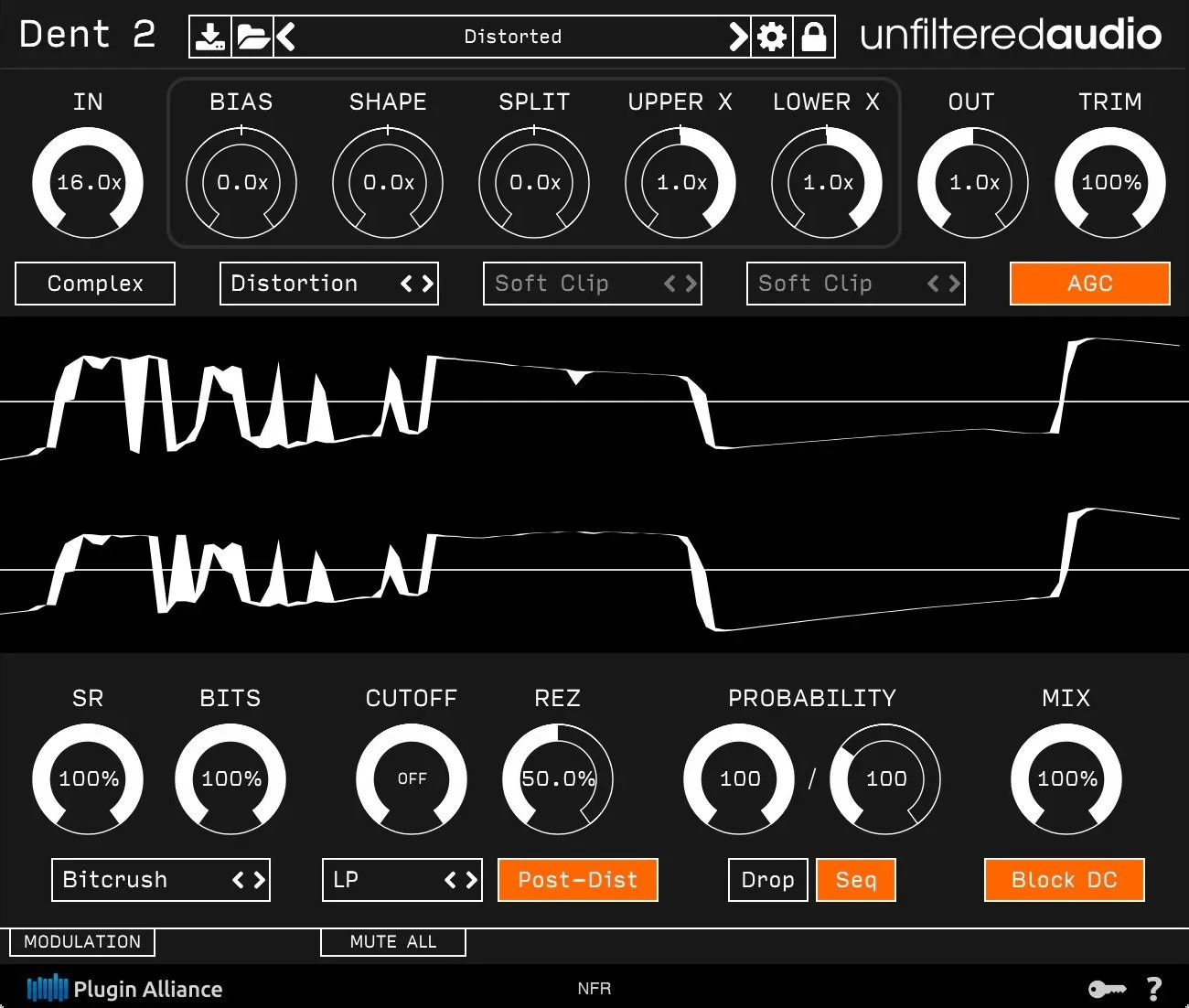The height and width of the screenshot is (1008, 1189).
Task: Click the OUT knob
Action: click(x=973, y=183)
